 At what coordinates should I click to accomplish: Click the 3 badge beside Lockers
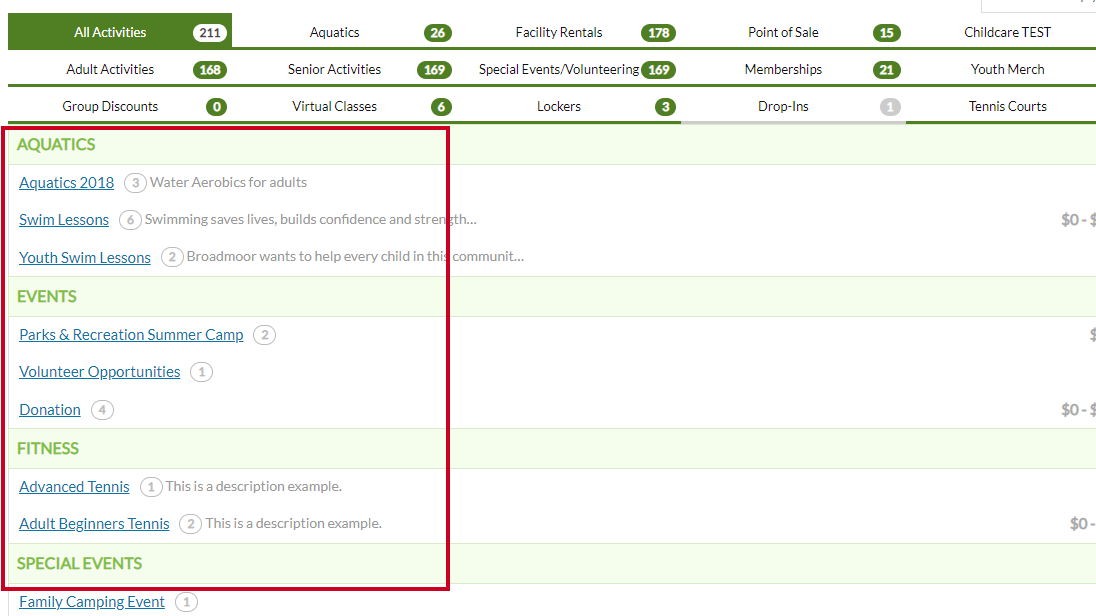pyautogui.click(x=665, y=106)
